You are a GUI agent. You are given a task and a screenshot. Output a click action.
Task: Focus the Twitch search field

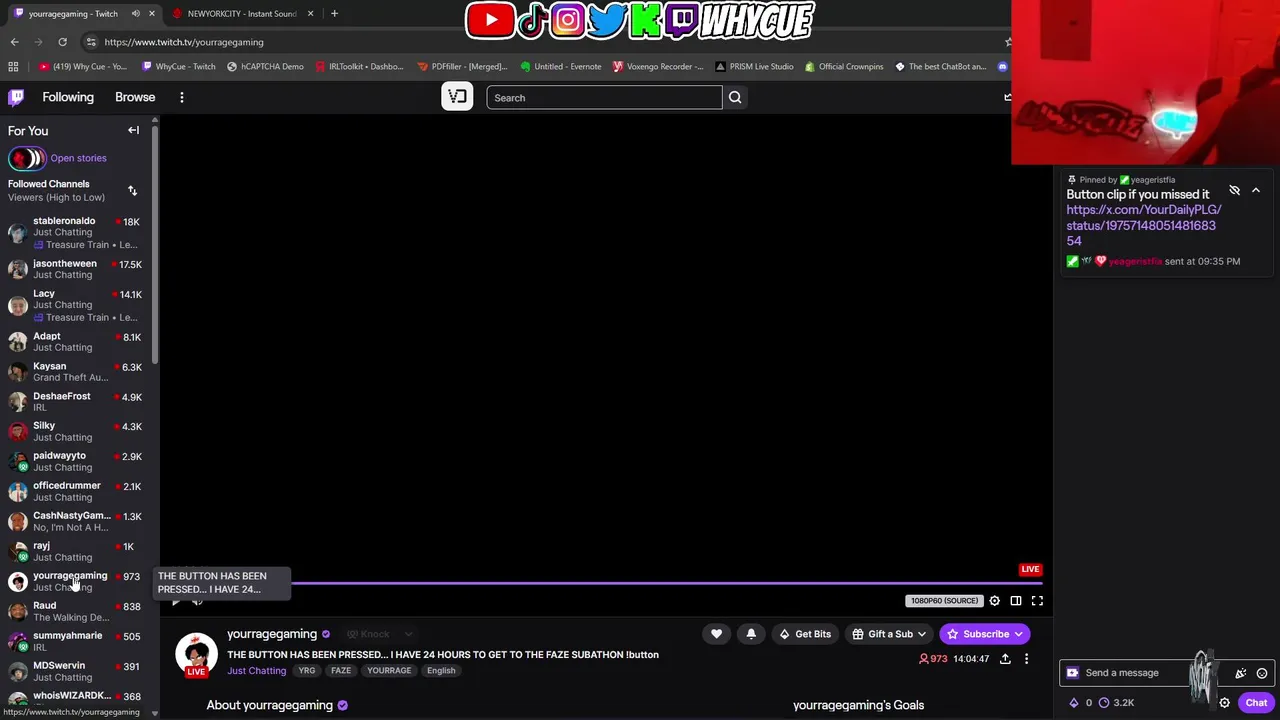point(604,97)
